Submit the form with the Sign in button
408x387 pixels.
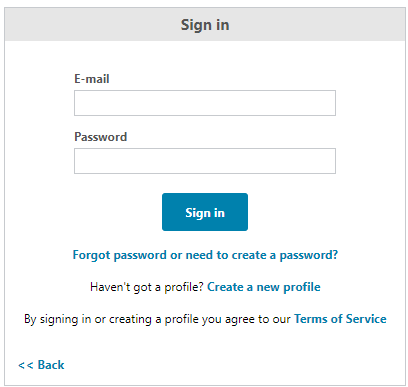205,212
